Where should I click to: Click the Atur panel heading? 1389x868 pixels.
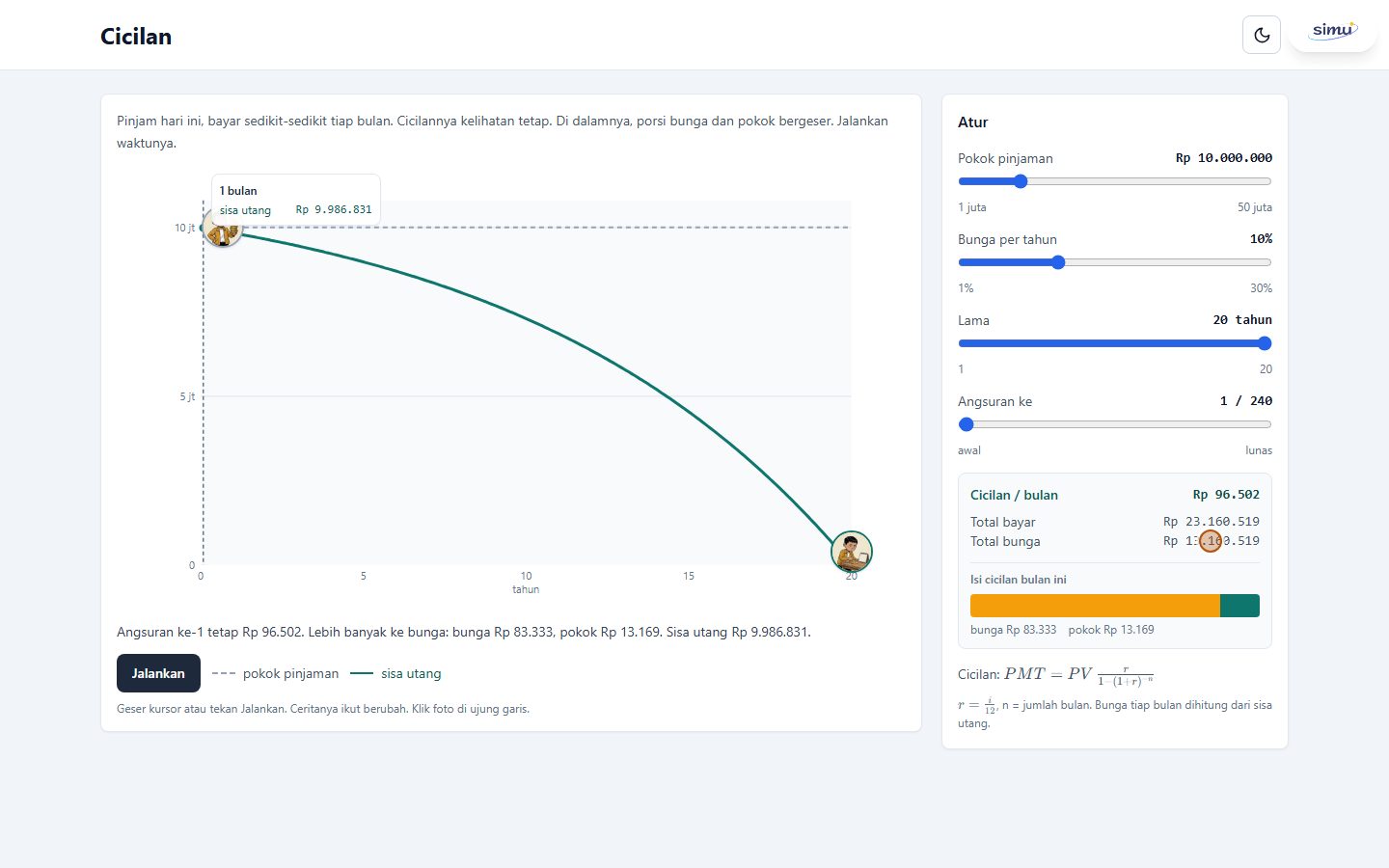973,122
